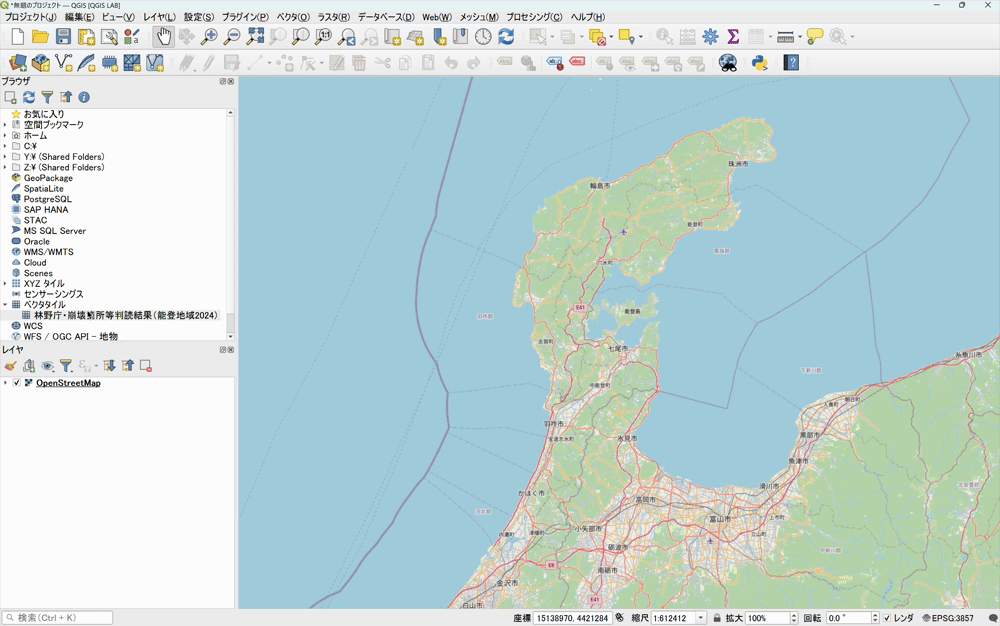This screenshot has height=626, width=1000.
Task: Create a new project with the blank page icon
Action: pos(18,37)
